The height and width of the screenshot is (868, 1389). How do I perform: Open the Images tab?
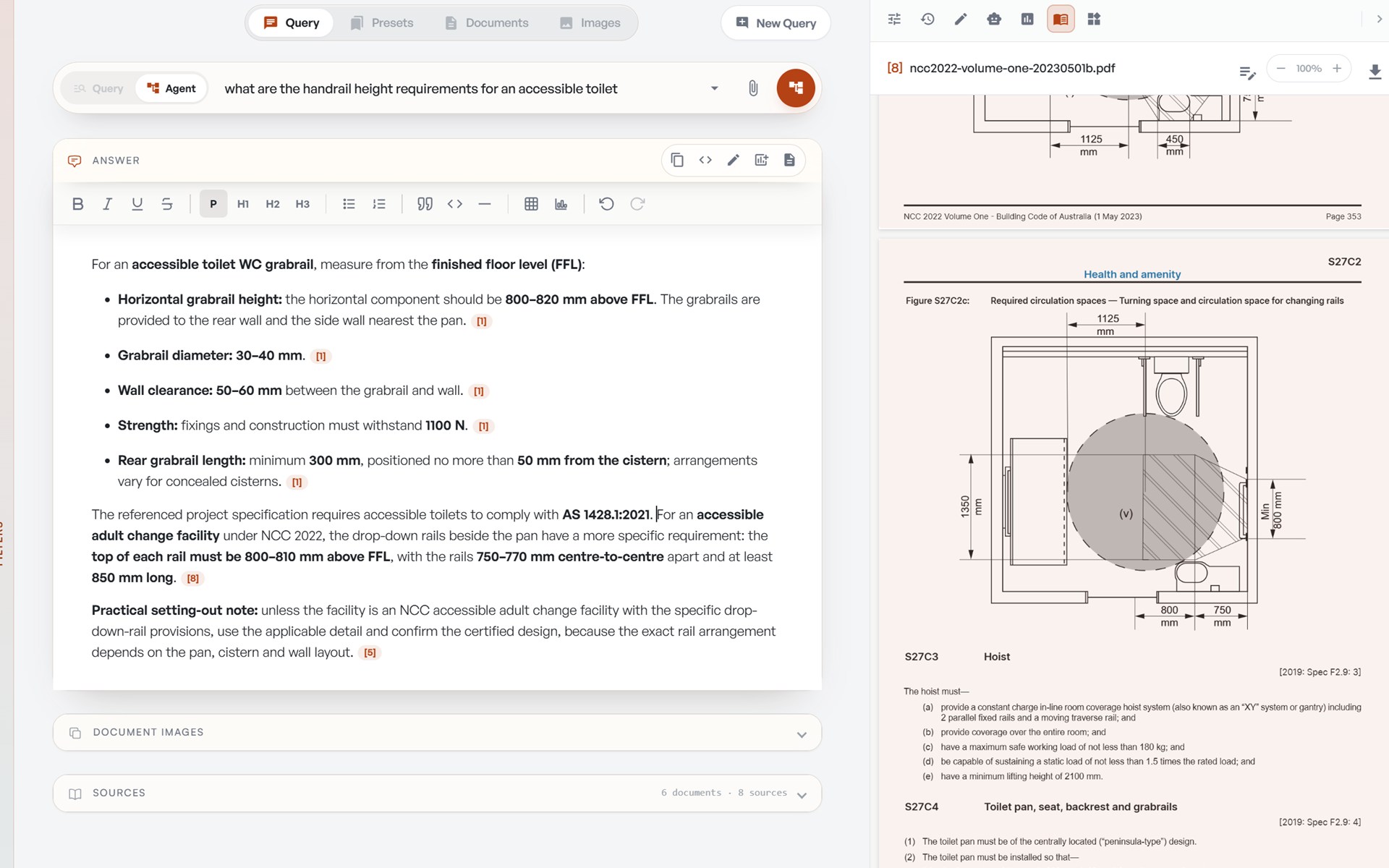coord(590,23)
